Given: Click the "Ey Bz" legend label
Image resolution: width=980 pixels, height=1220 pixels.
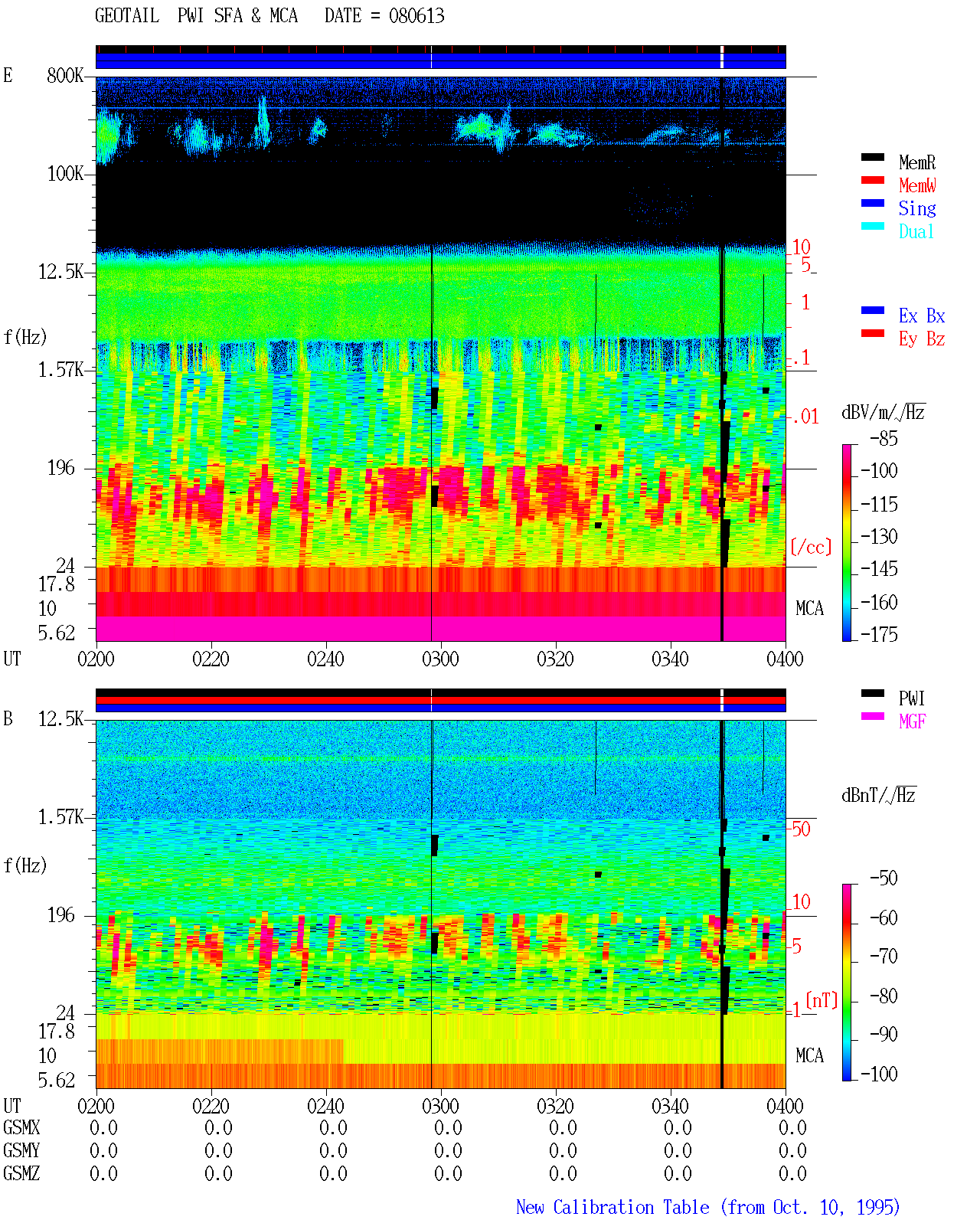Looking at the screenshot, I should pos(922,339).
